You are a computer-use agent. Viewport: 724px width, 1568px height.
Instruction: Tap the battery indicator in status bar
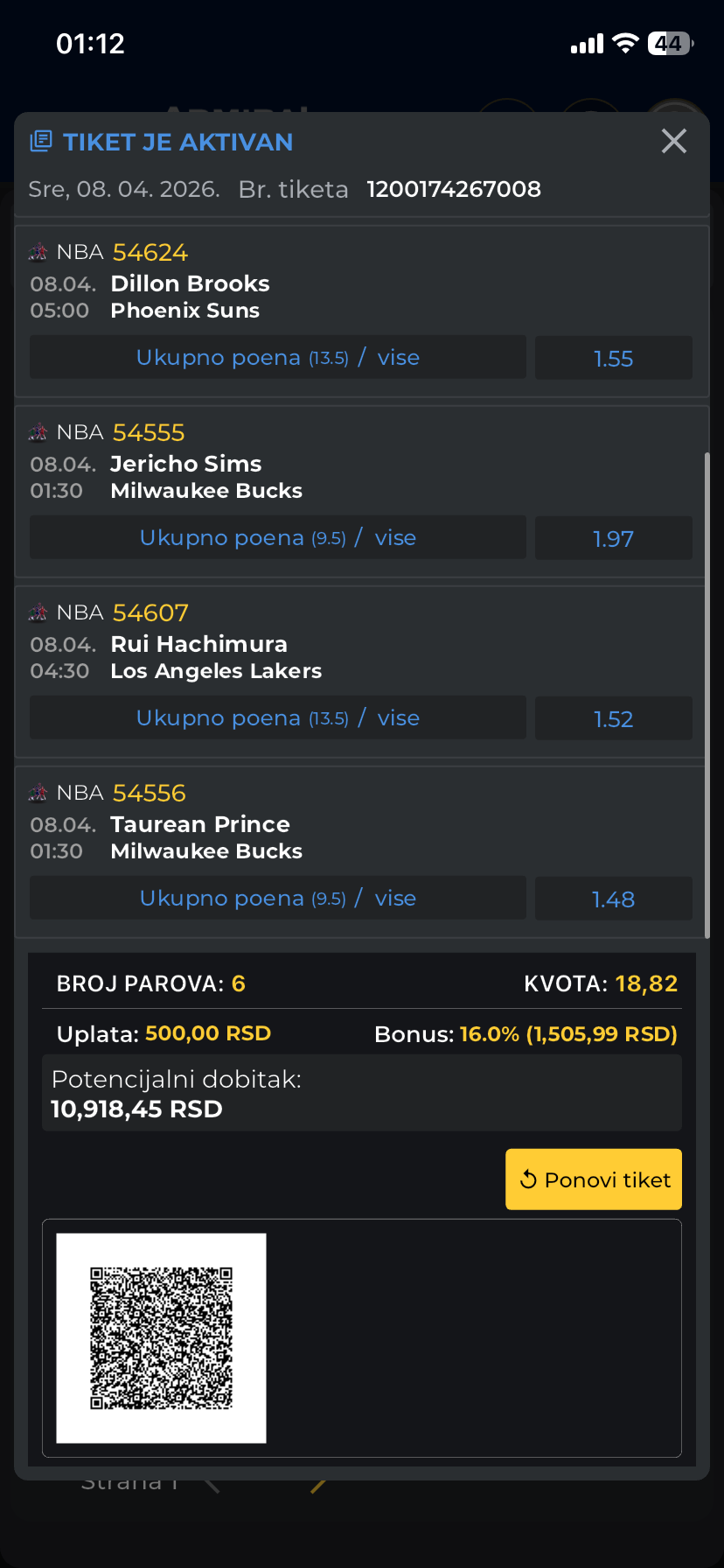[669, 44]
